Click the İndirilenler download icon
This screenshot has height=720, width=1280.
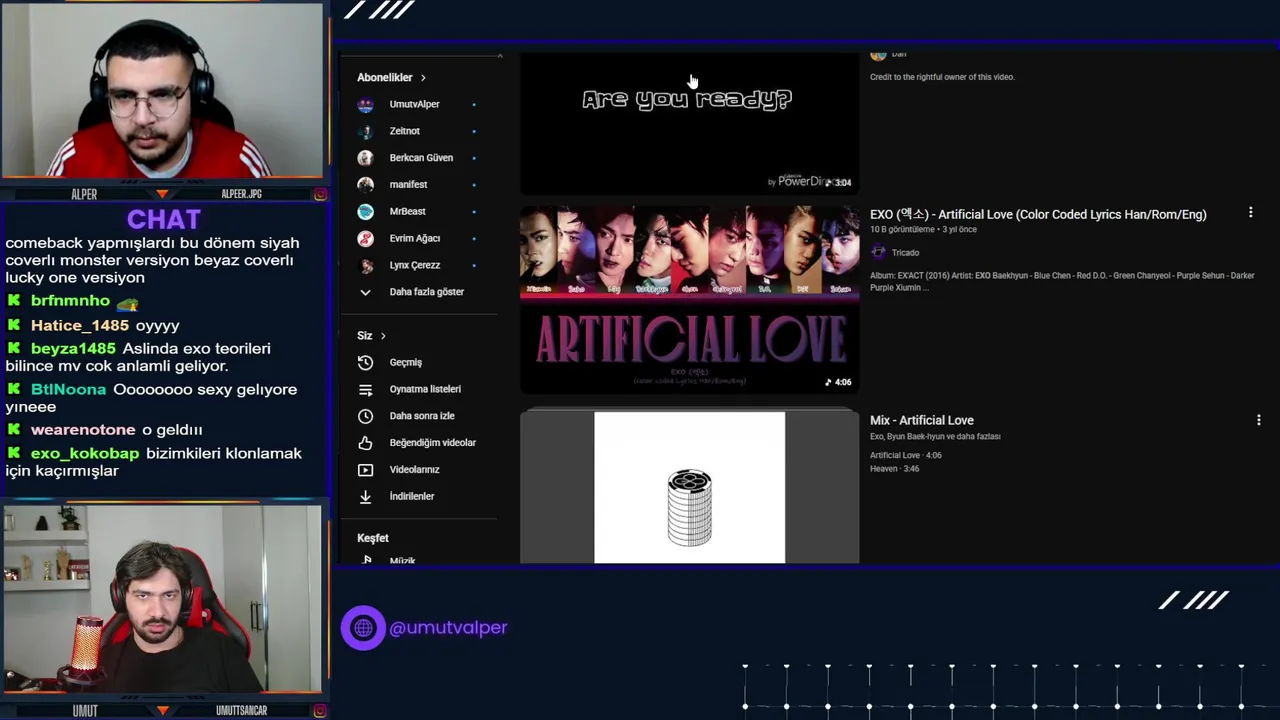coord(365,496)
